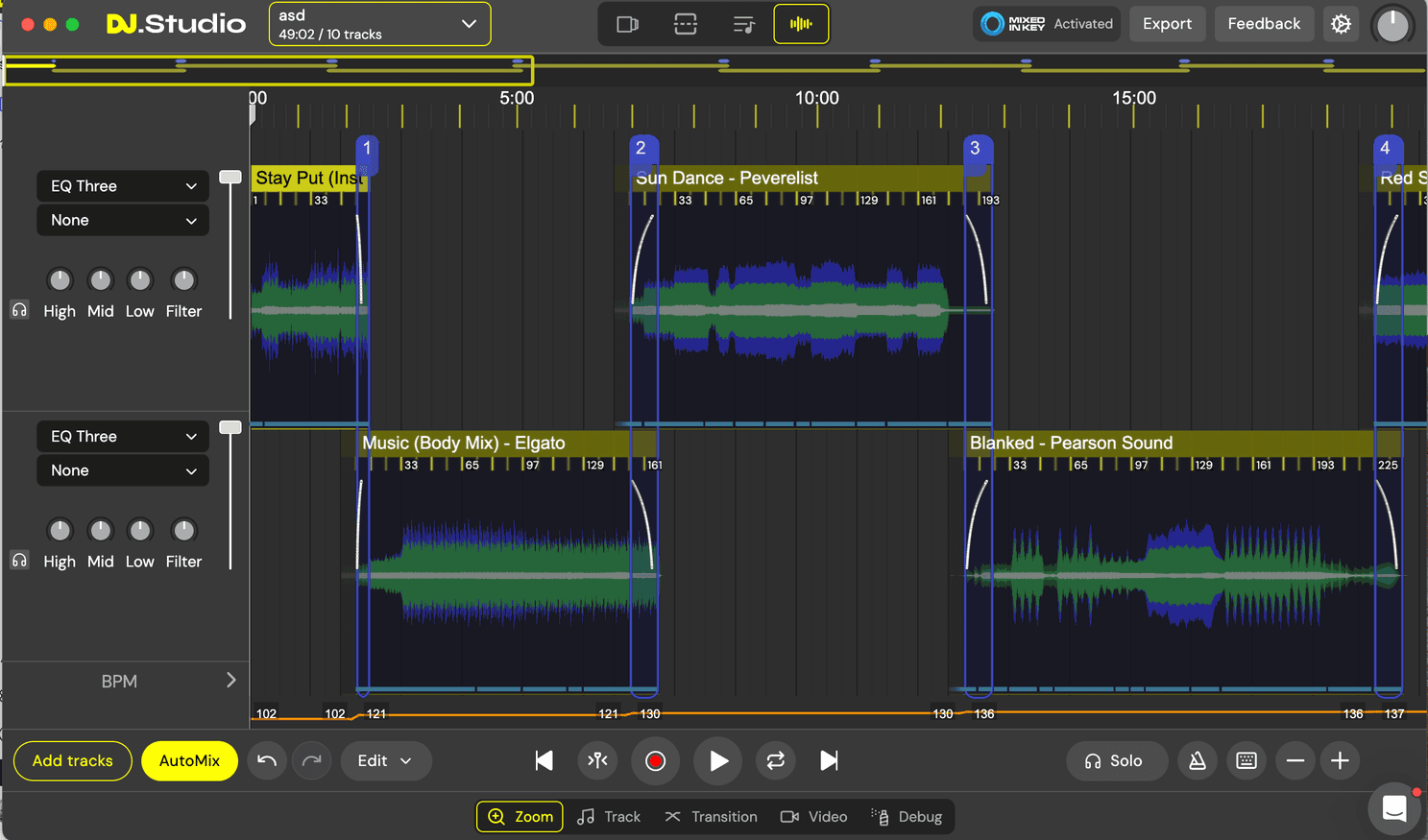Click the Low EQ knob on the lower lane
Image resolution: width=1428 pixels, height=840 pixels.
pyautogui.click(x=140, y=530)
